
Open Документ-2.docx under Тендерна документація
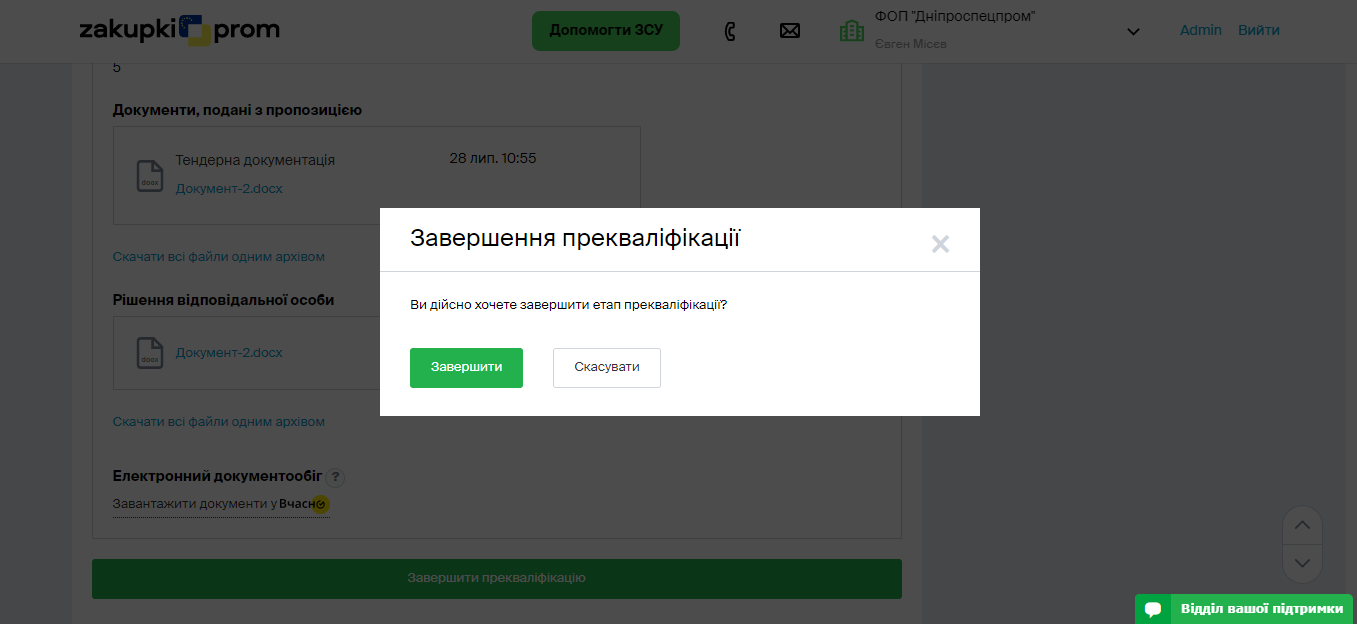(x=229, y=188)
